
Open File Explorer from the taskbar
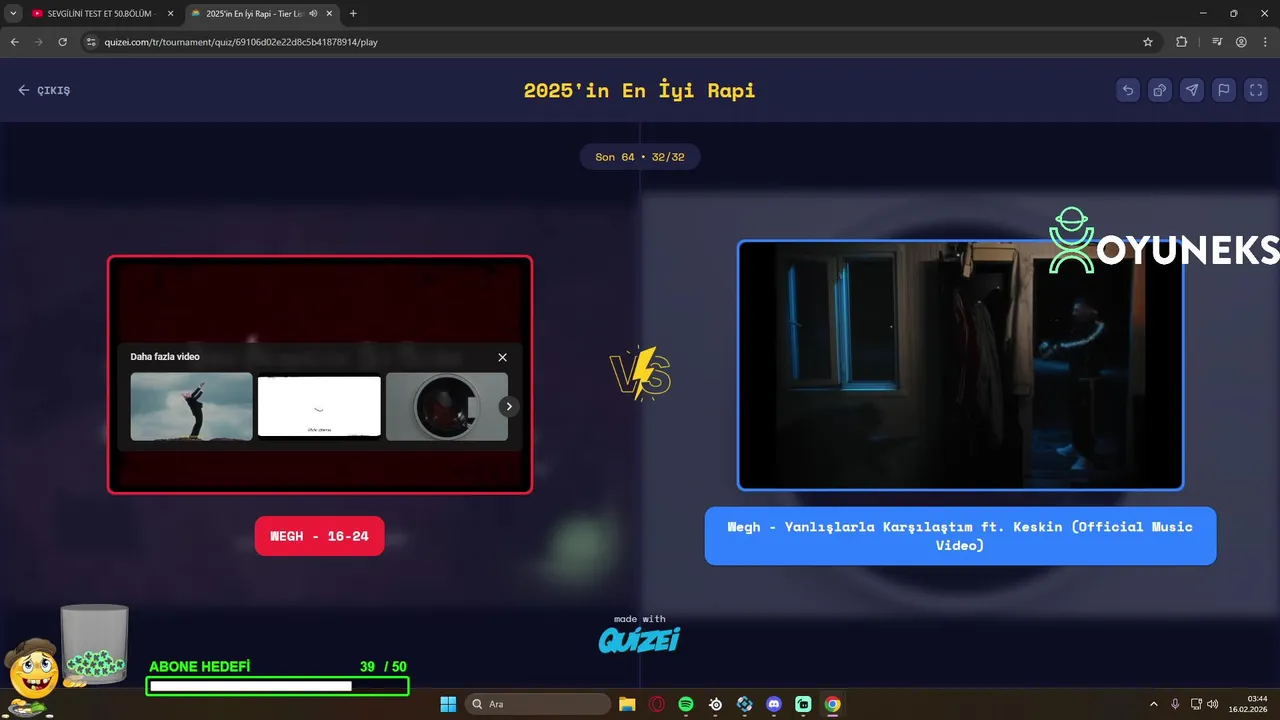click(x=627, y=704)
